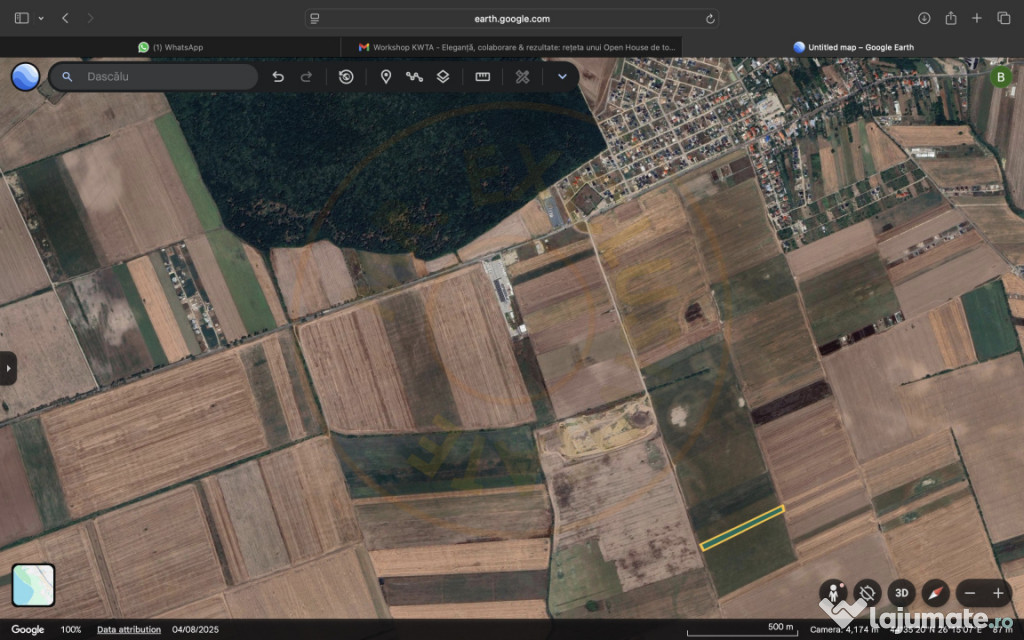Toggle the 3D view button

point(901,592)
